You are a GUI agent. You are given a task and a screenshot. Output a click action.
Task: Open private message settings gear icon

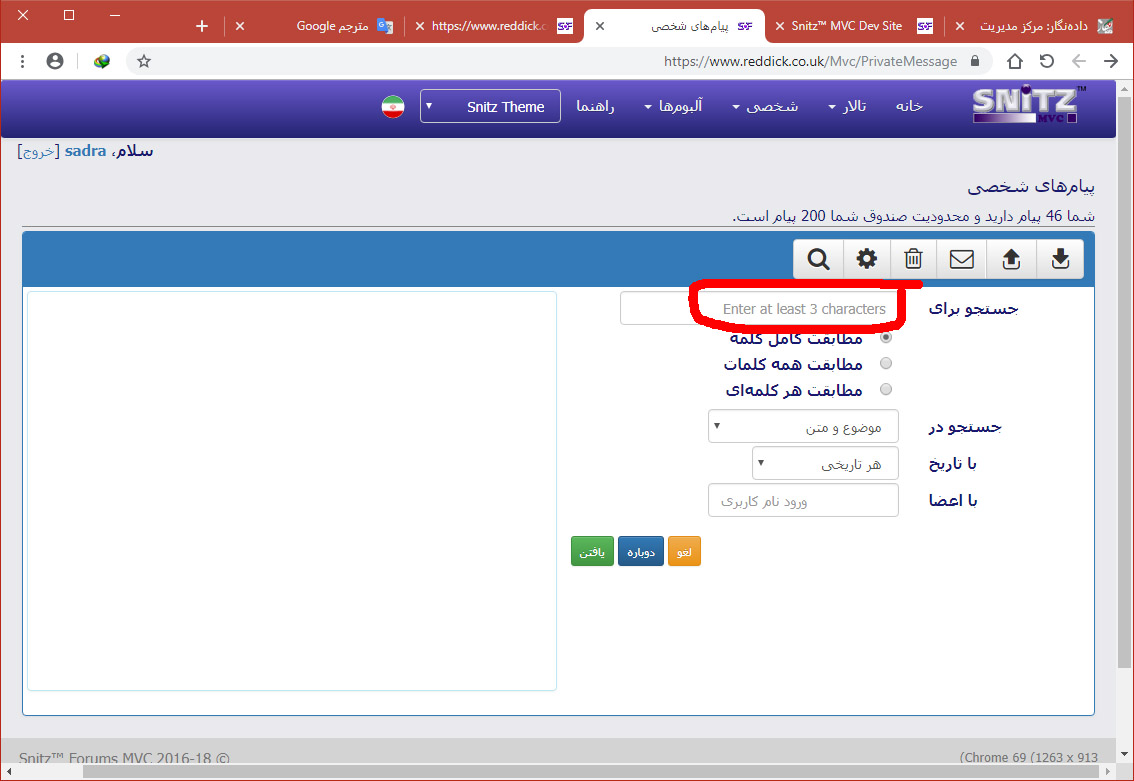[866, 260]
